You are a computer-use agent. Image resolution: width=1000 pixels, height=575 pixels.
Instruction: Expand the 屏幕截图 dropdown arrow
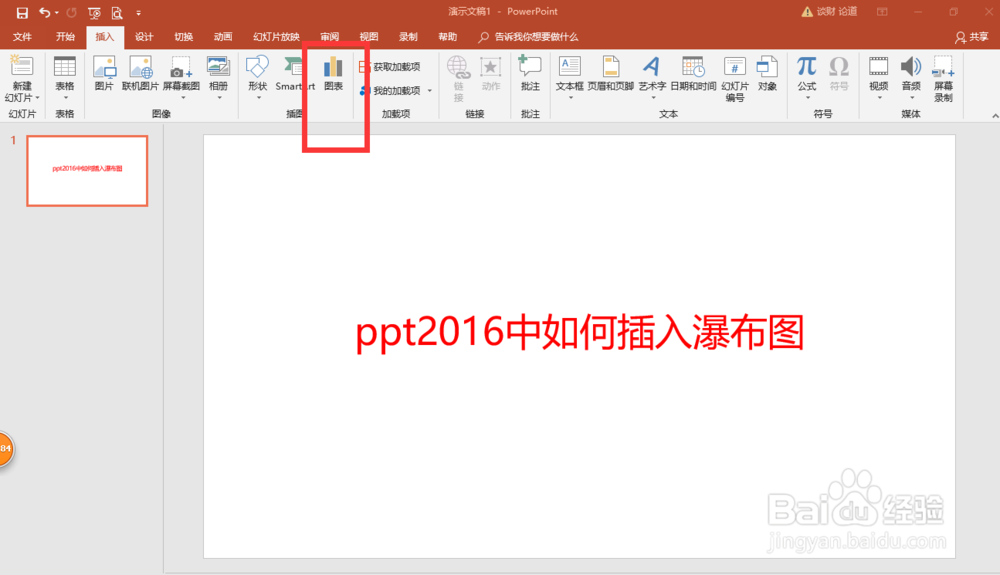point(183,98)
